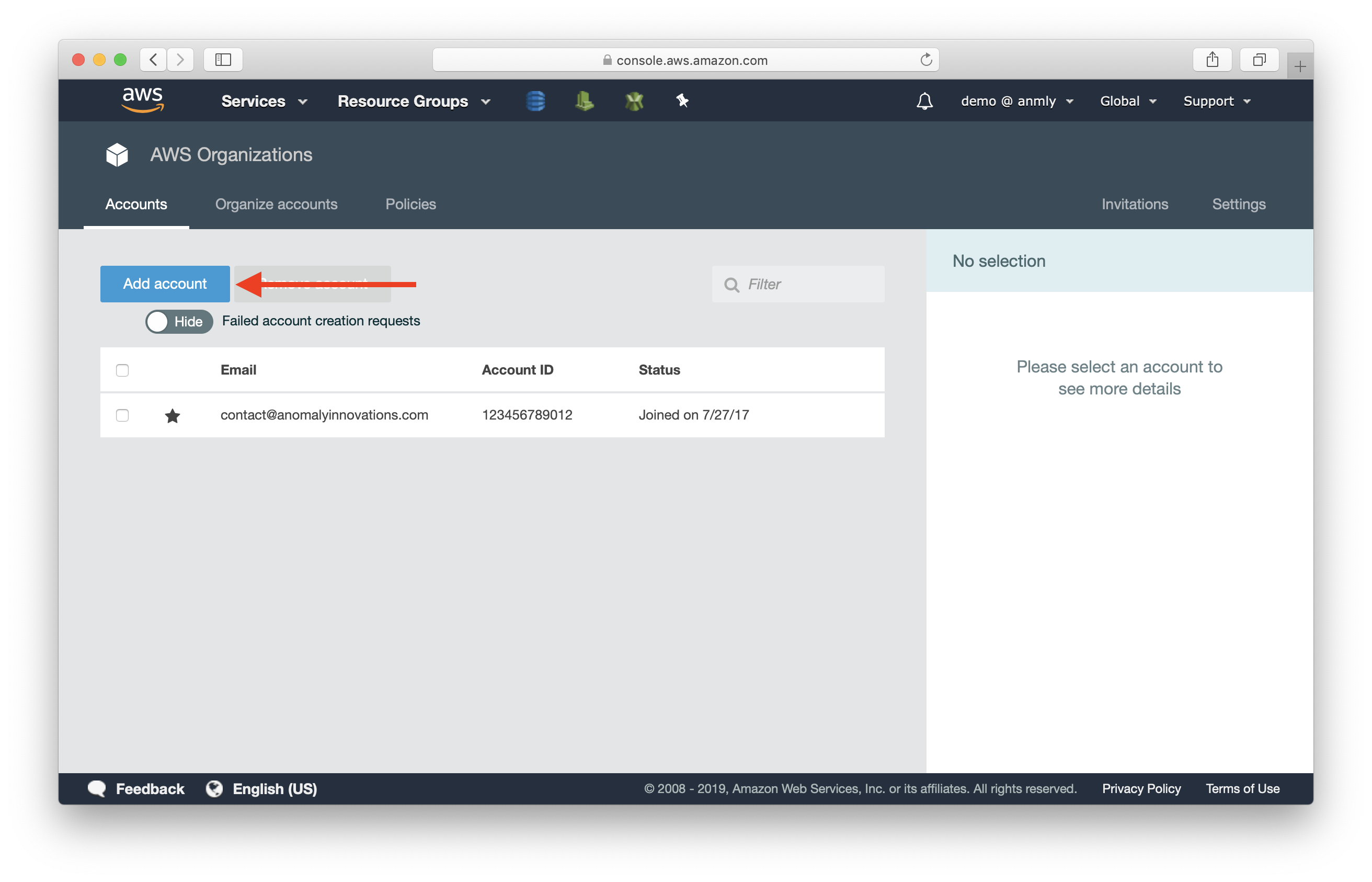Click the Services dropdown menu
Screen dimensions: 1372x882
coord(263,100)
